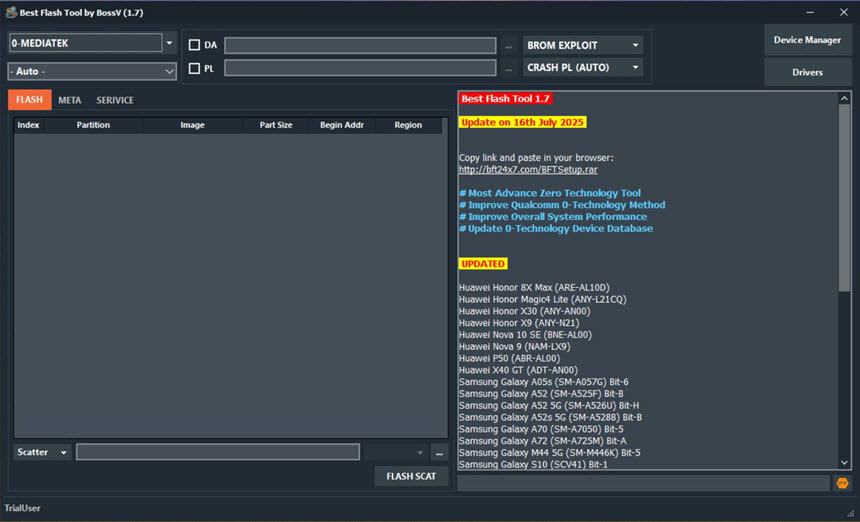Open the Scatter type dropdown
This screenshot has height=522, width=860.
[42, 452]
